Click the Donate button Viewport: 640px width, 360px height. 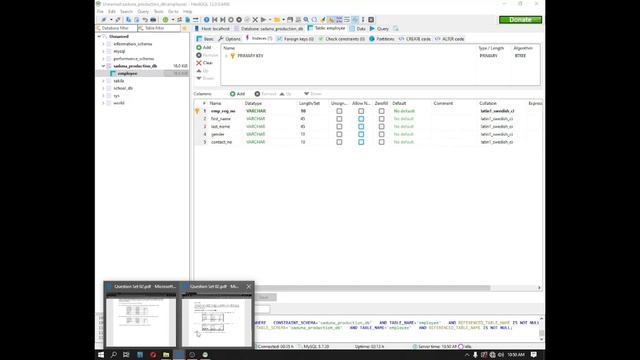tap(520, 20)
